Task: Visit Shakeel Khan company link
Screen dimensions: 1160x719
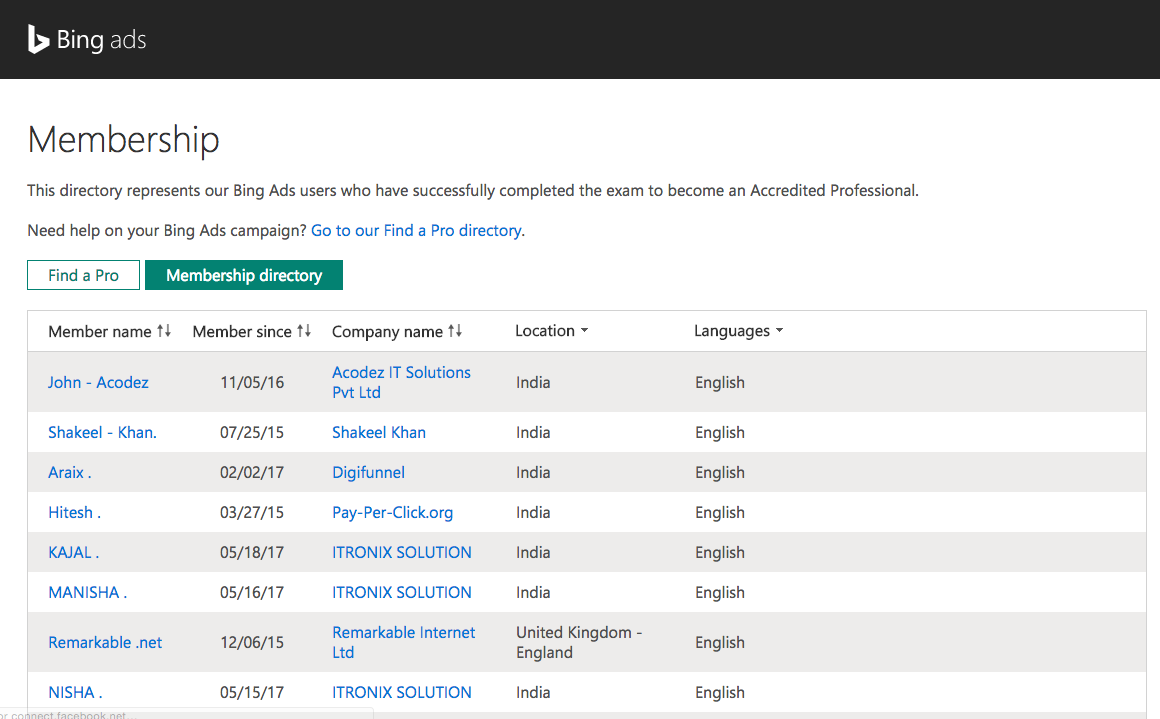Action: tap(379, 433)
